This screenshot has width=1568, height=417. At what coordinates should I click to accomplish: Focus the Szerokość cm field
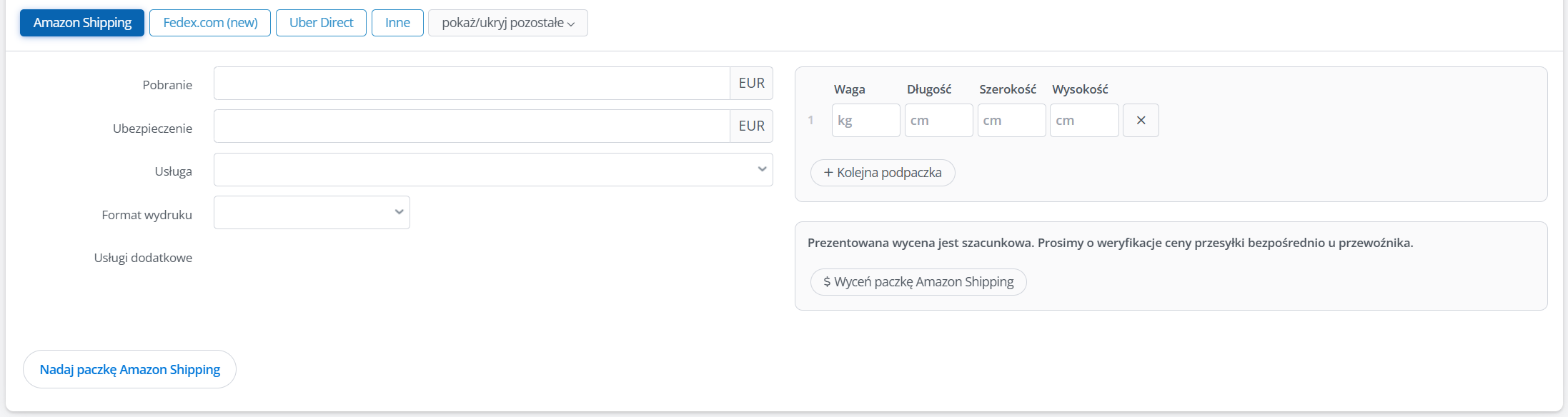pos(1011,121)
